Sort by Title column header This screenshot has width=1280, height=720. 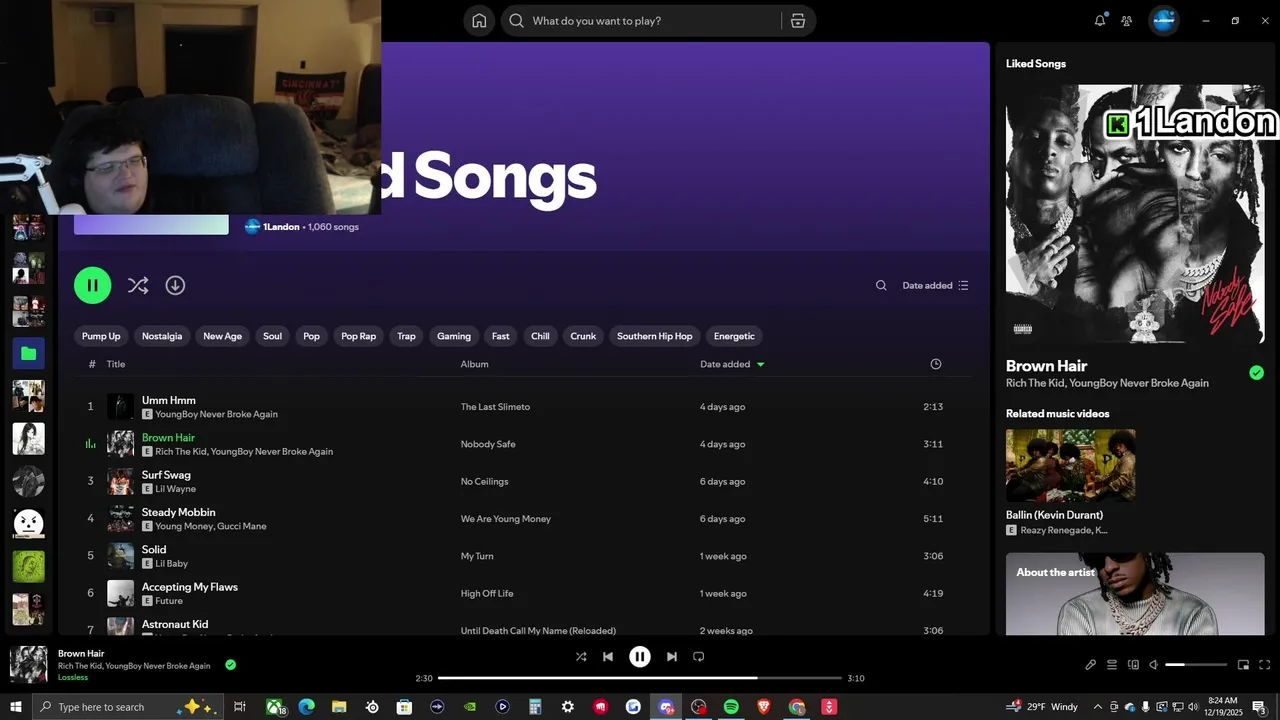[x=116, y=364]
